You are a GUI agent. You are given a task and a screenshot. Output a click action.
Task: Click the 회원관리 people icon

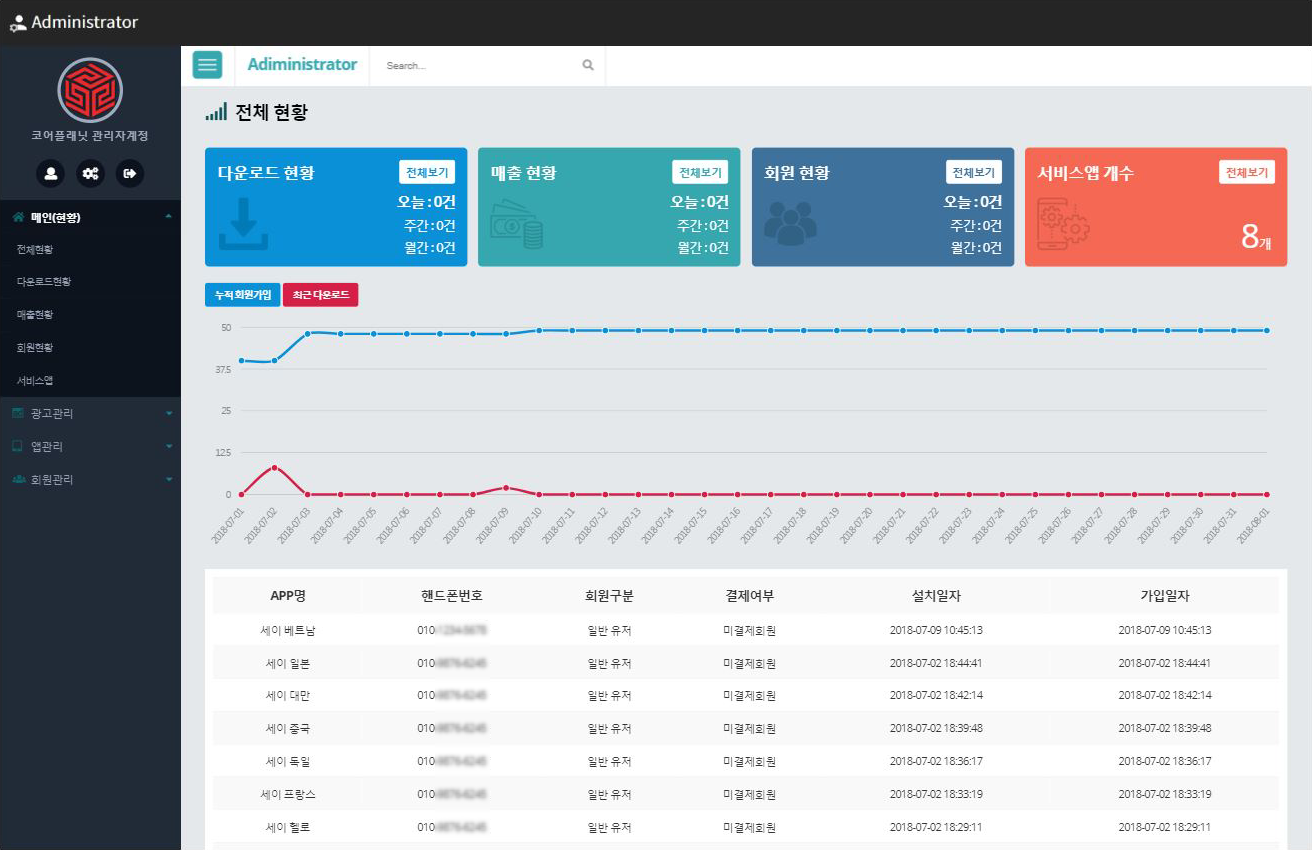point(18,479)
